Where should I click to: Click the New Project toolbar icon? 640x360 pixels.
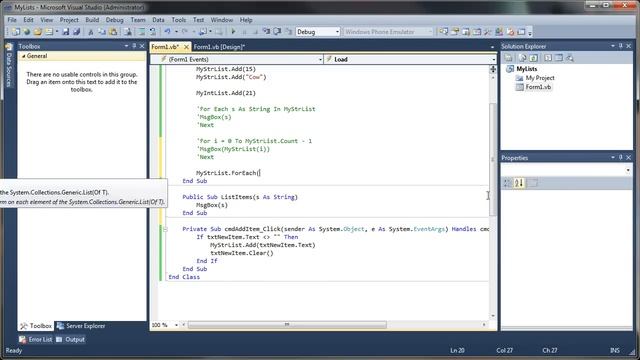16,31
